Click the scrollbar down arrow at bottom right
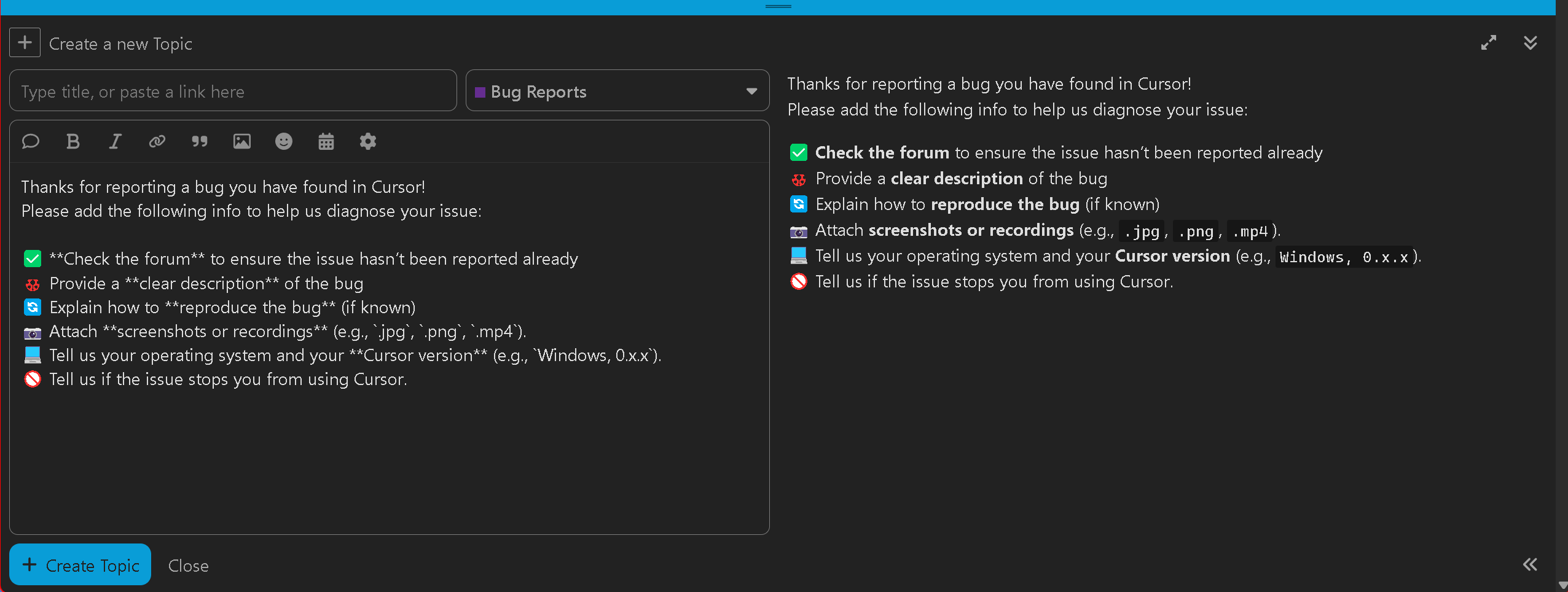 click(x=1562, y=586)
